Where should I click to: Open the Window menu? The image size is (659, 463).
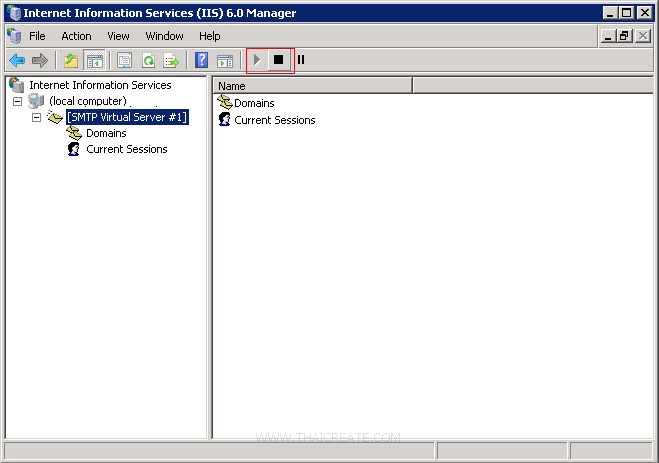(164, 36)
